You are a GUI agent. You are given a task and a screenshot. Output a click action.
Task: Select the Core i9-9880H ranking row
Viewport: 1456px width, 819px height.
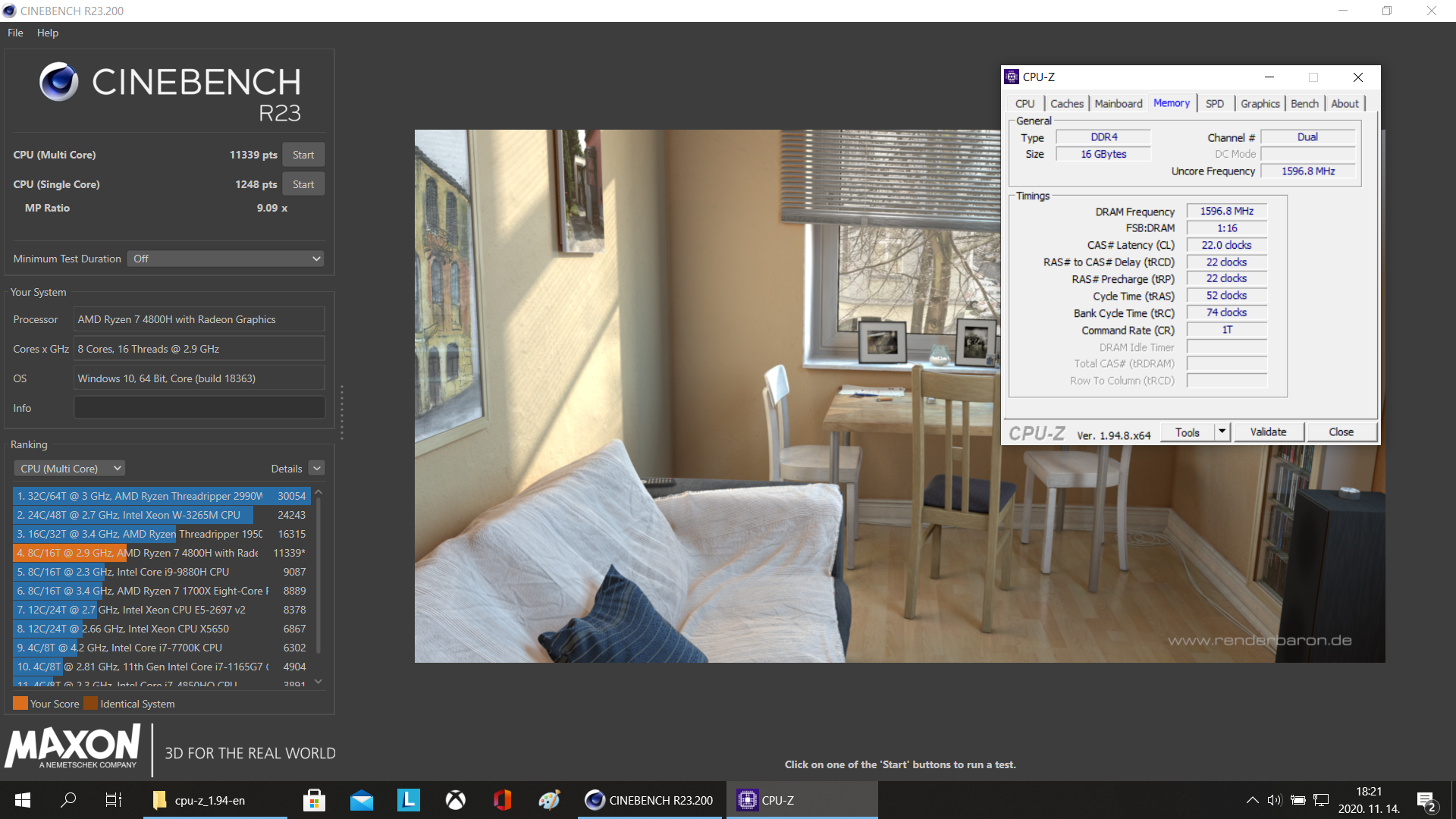(162, 572)
